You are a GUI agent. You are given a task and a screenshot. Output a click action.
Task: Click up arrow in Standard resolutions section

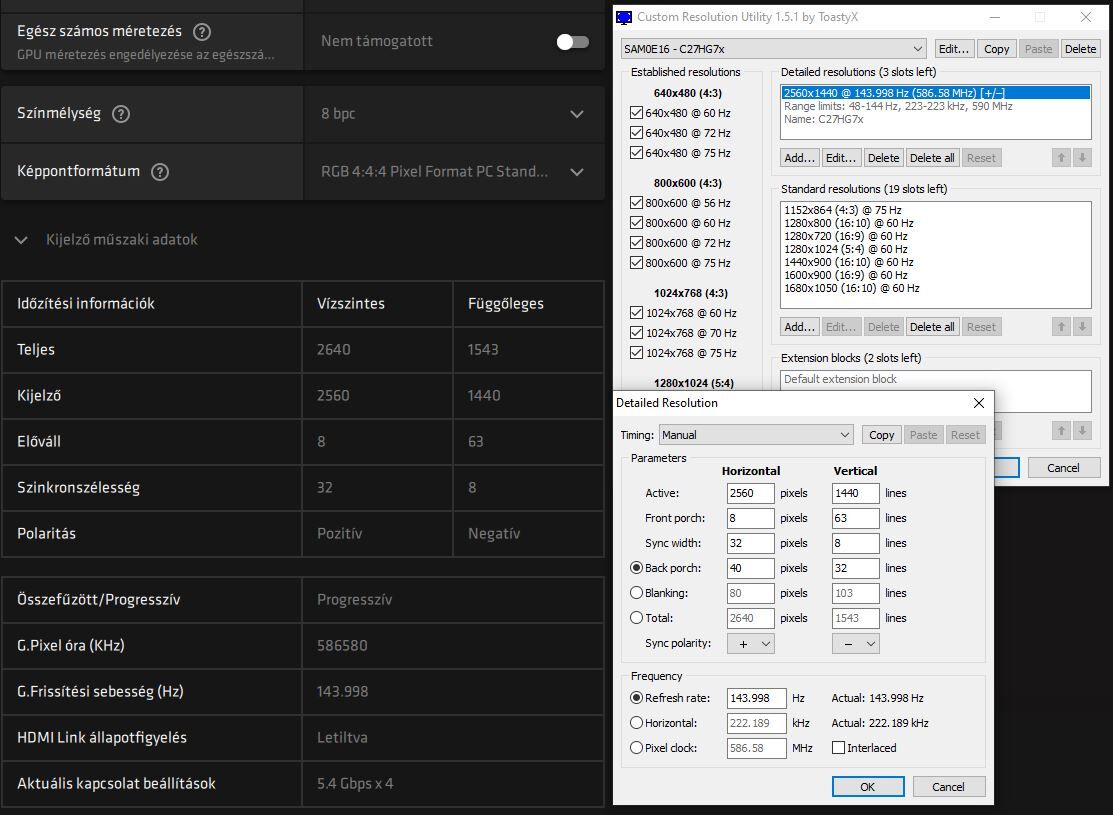[1061, 327]
